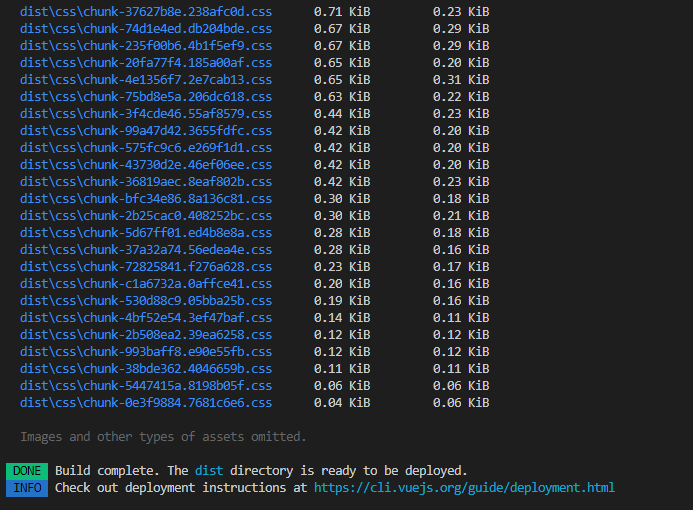Screen dimensions: 693x510
Task: Click file chunk-99a47d42.3655fdfc.css
Action: [146, 131]
